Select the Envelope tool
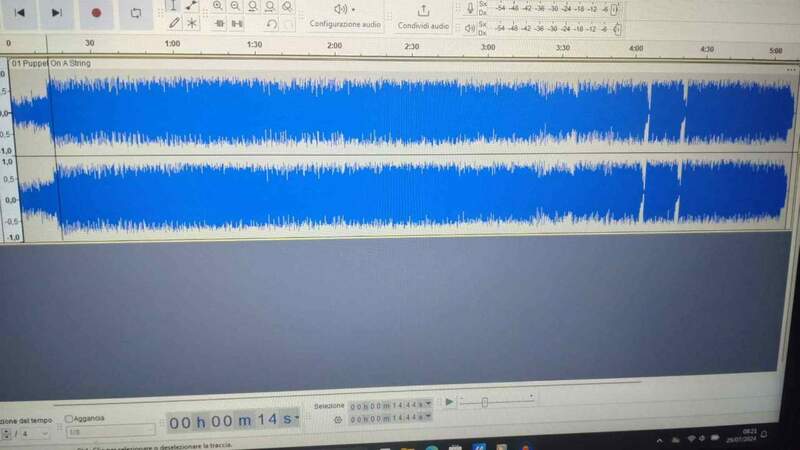 tap(191, 6)
